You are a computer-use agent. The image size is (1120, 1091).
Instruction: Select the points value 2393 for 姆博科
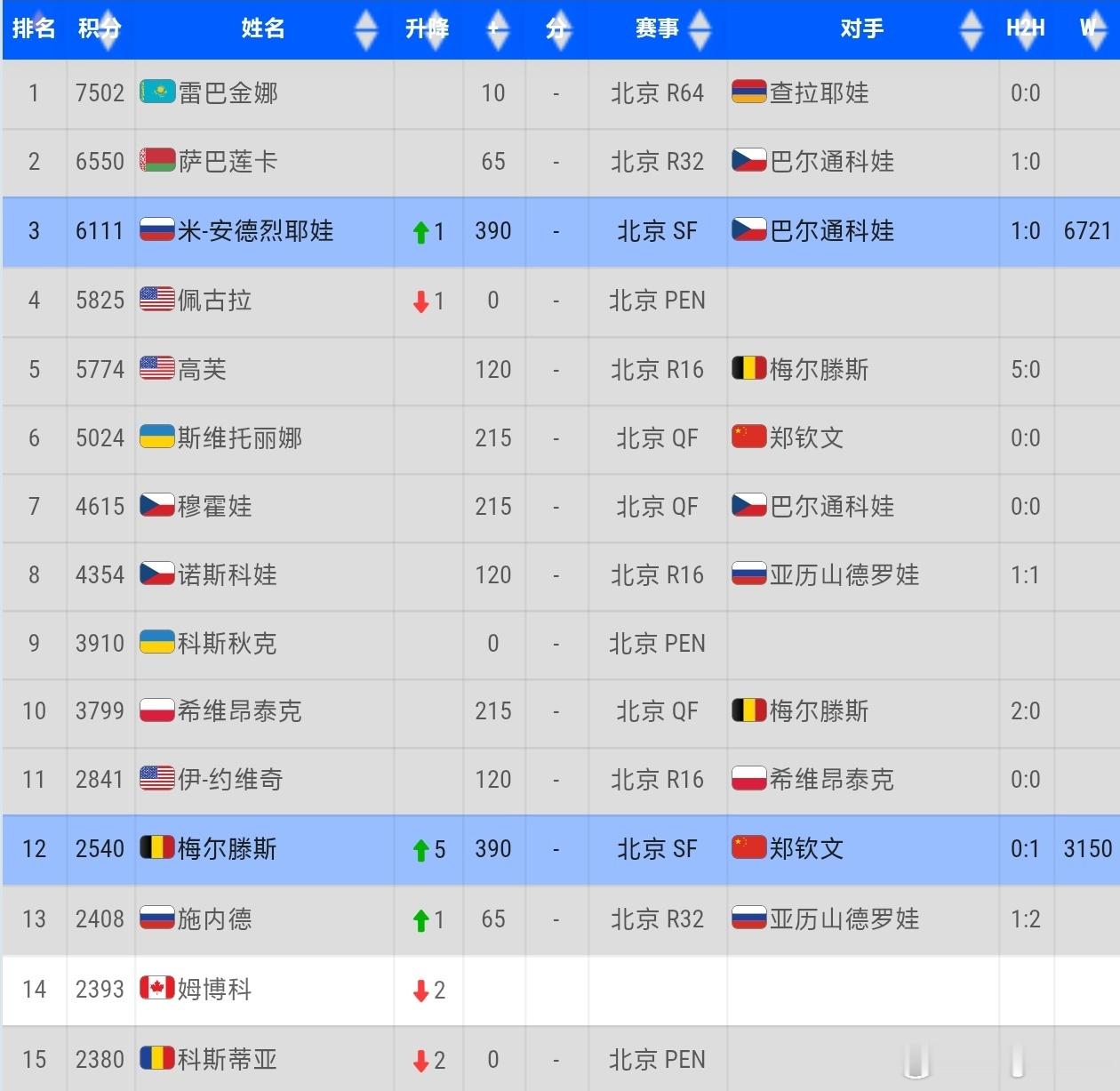(100, 989)
